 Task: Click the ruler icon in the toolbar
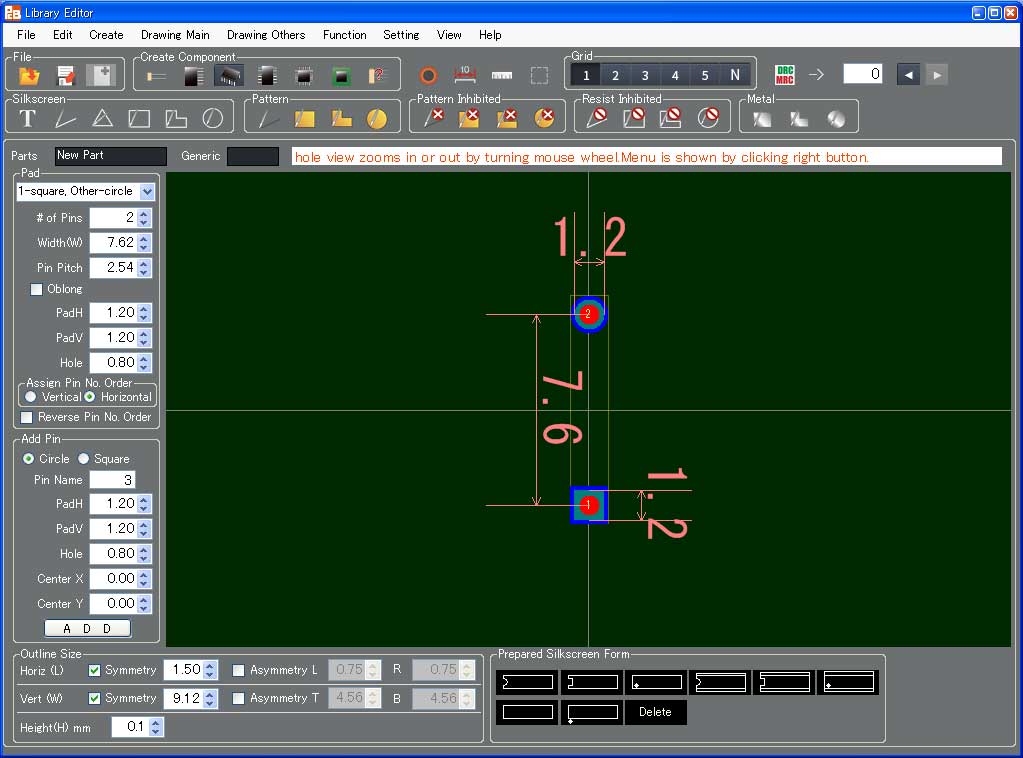[x=502, y=76]
